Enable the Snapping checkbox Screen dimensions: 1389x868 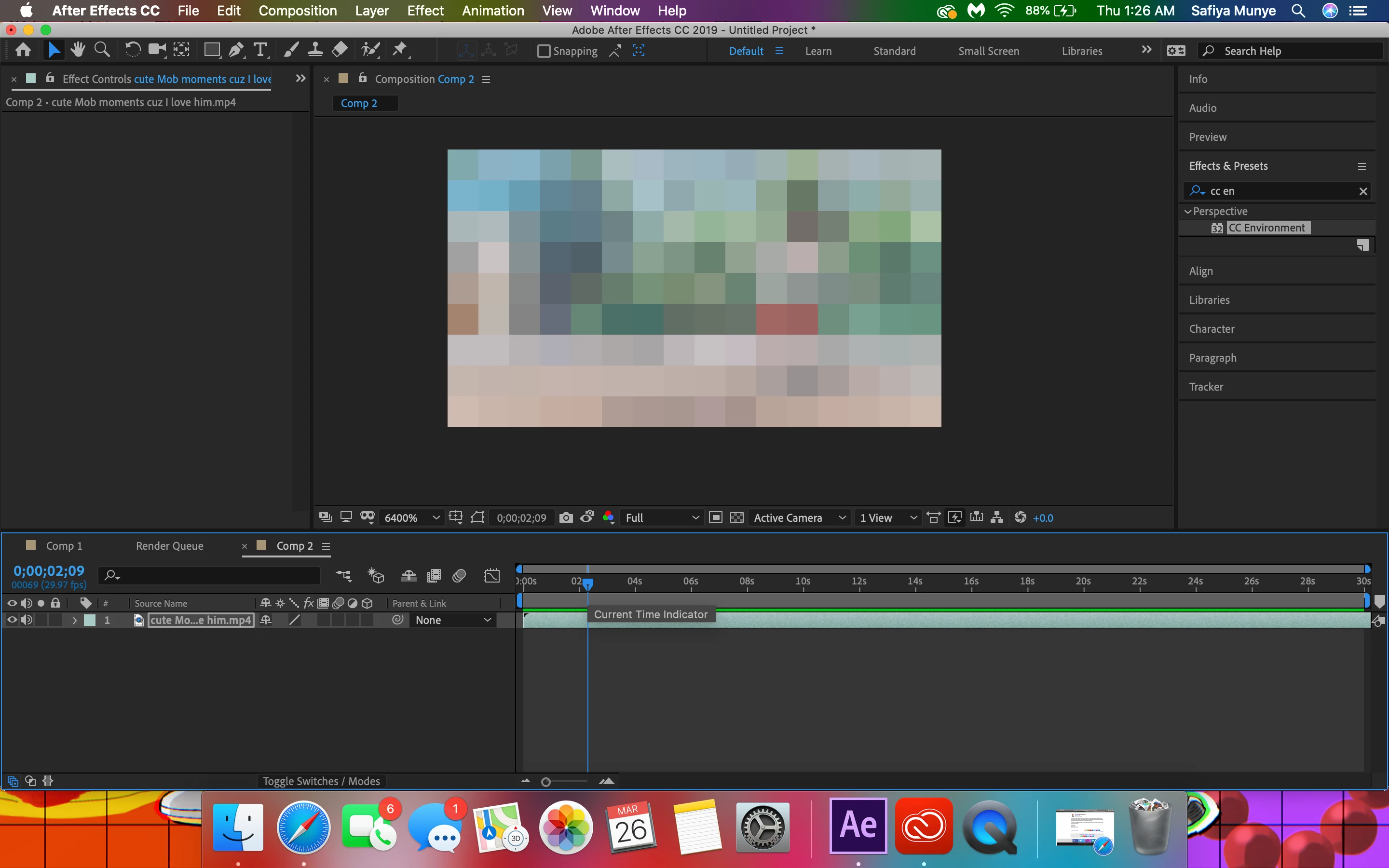point(543,51)
